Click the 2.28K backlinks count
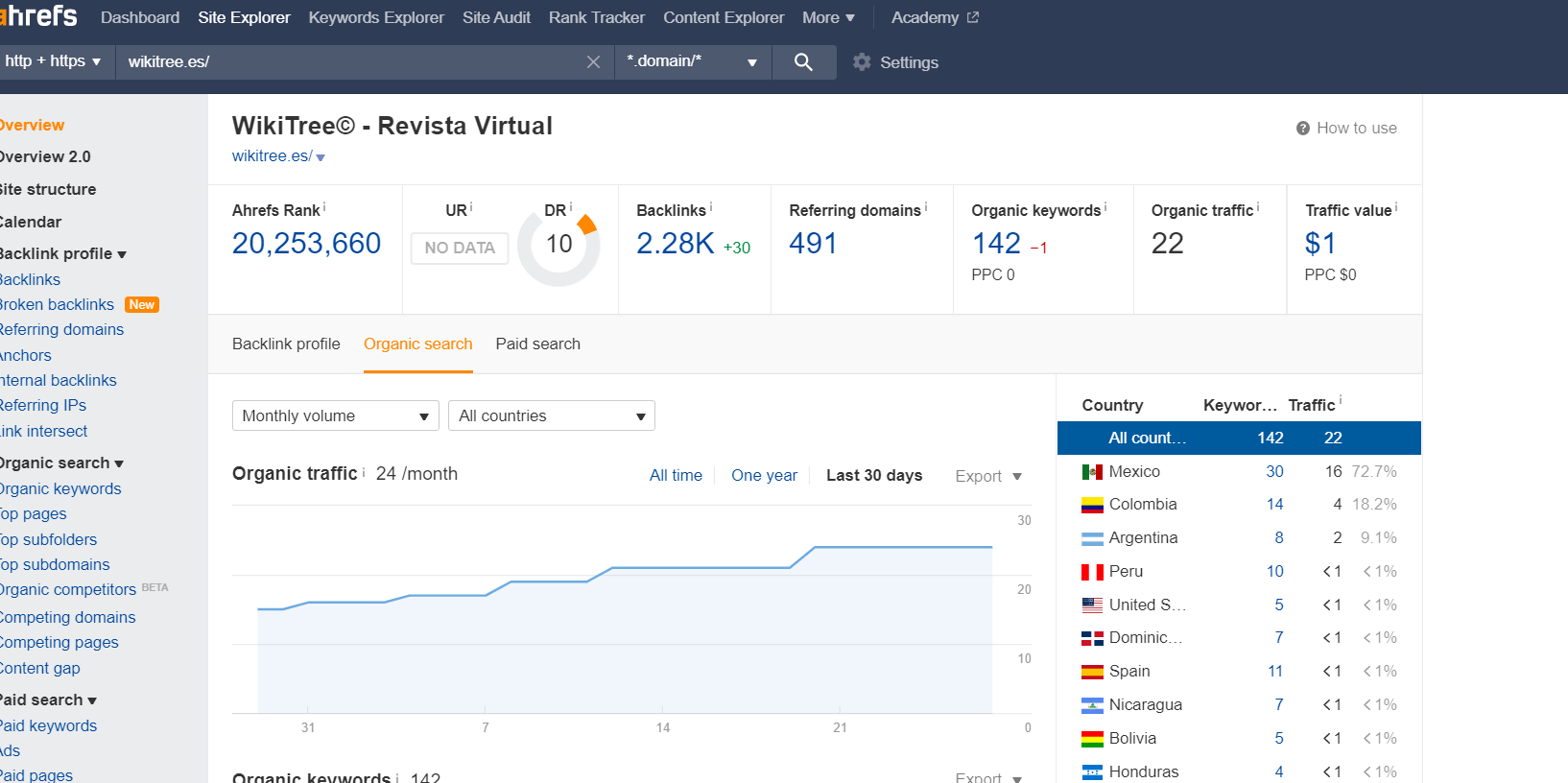 click(676, 244)
